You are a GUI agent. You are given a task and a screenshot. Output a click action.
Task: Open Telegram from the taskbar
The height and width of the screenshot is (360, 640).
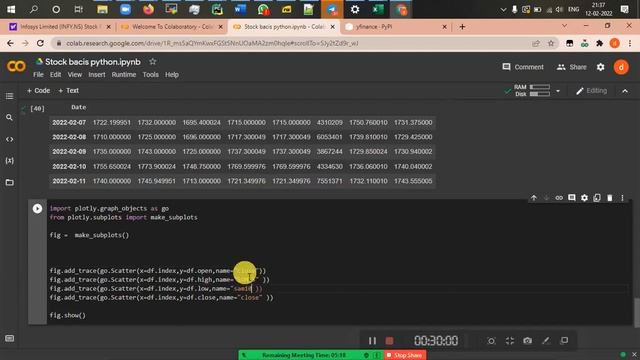click(x=332, y=9)
